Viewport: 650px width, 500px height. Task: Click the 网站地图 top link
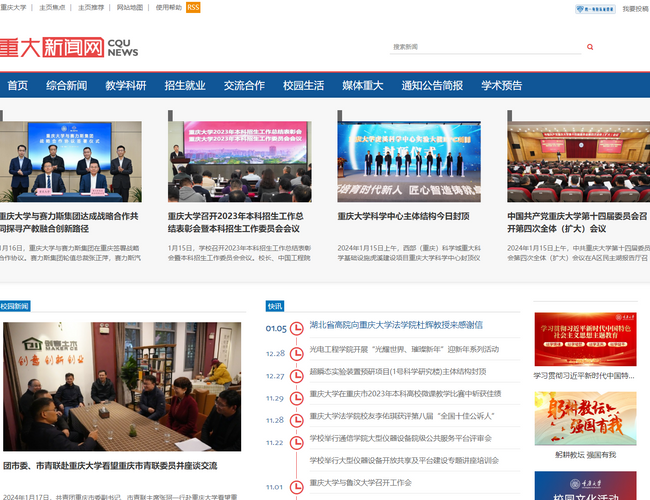pos(130,7)
